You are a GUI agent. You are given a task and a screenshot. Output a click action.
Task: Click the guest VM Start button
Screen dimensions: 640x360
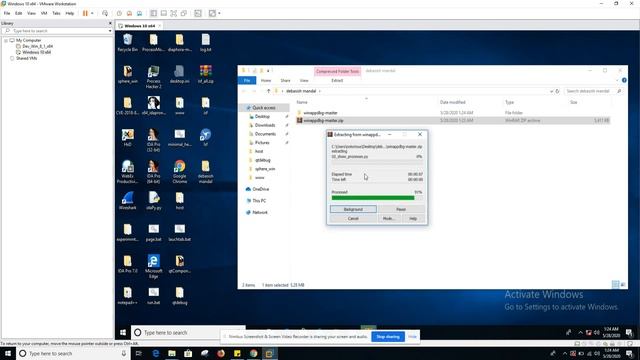[123, 333]
